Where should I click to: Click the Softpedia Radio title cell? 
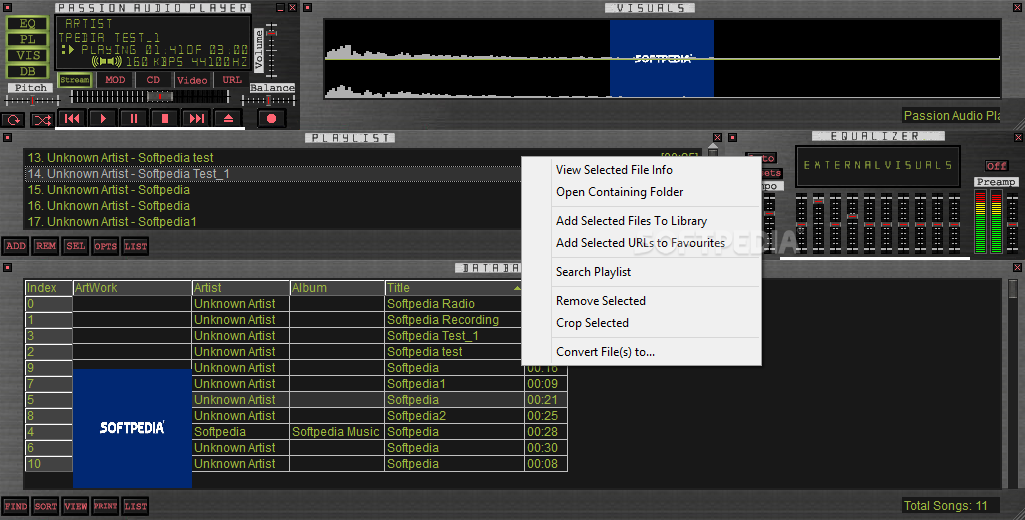454,303
